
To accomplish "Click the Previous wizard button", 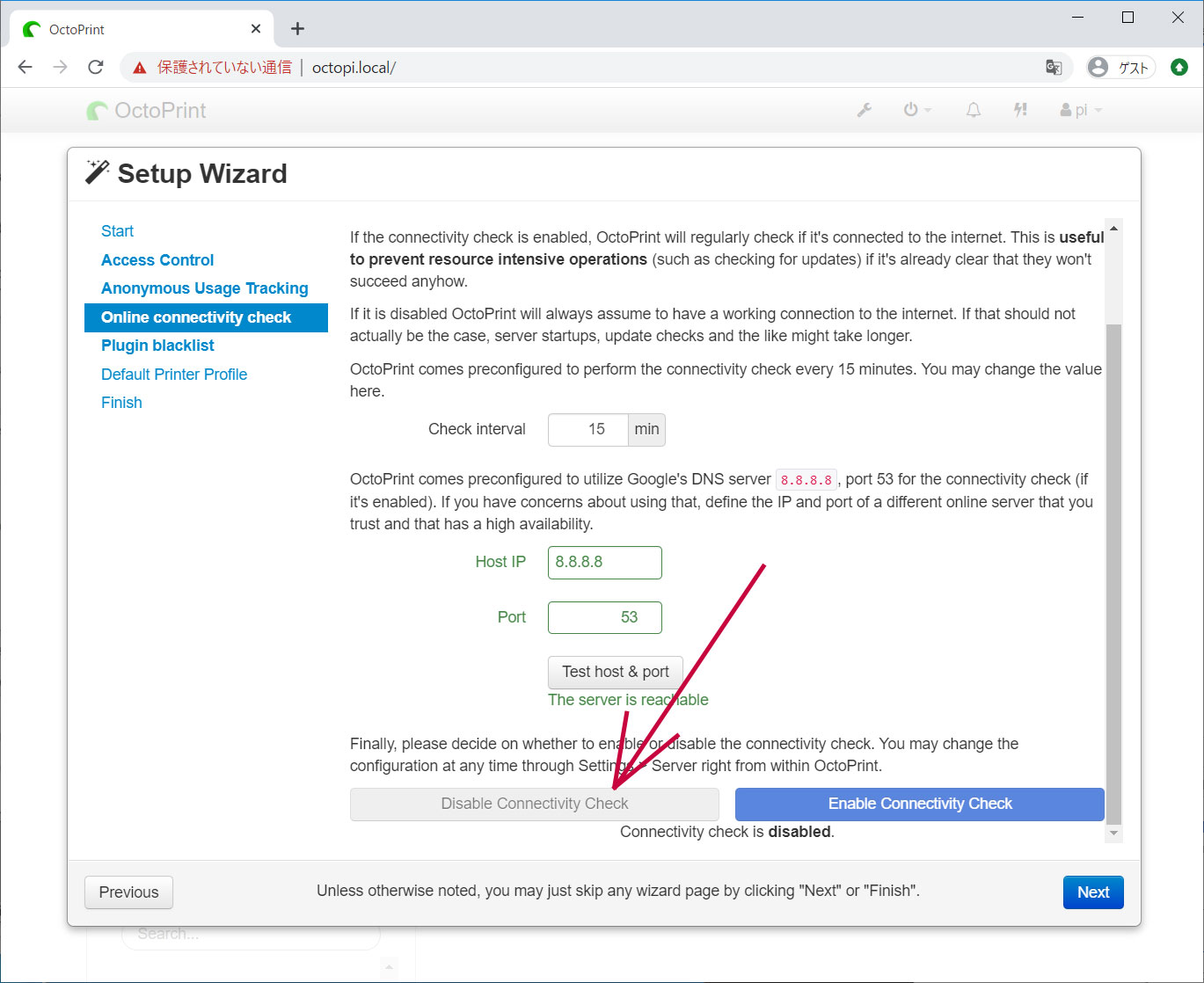I will point(128,892).
